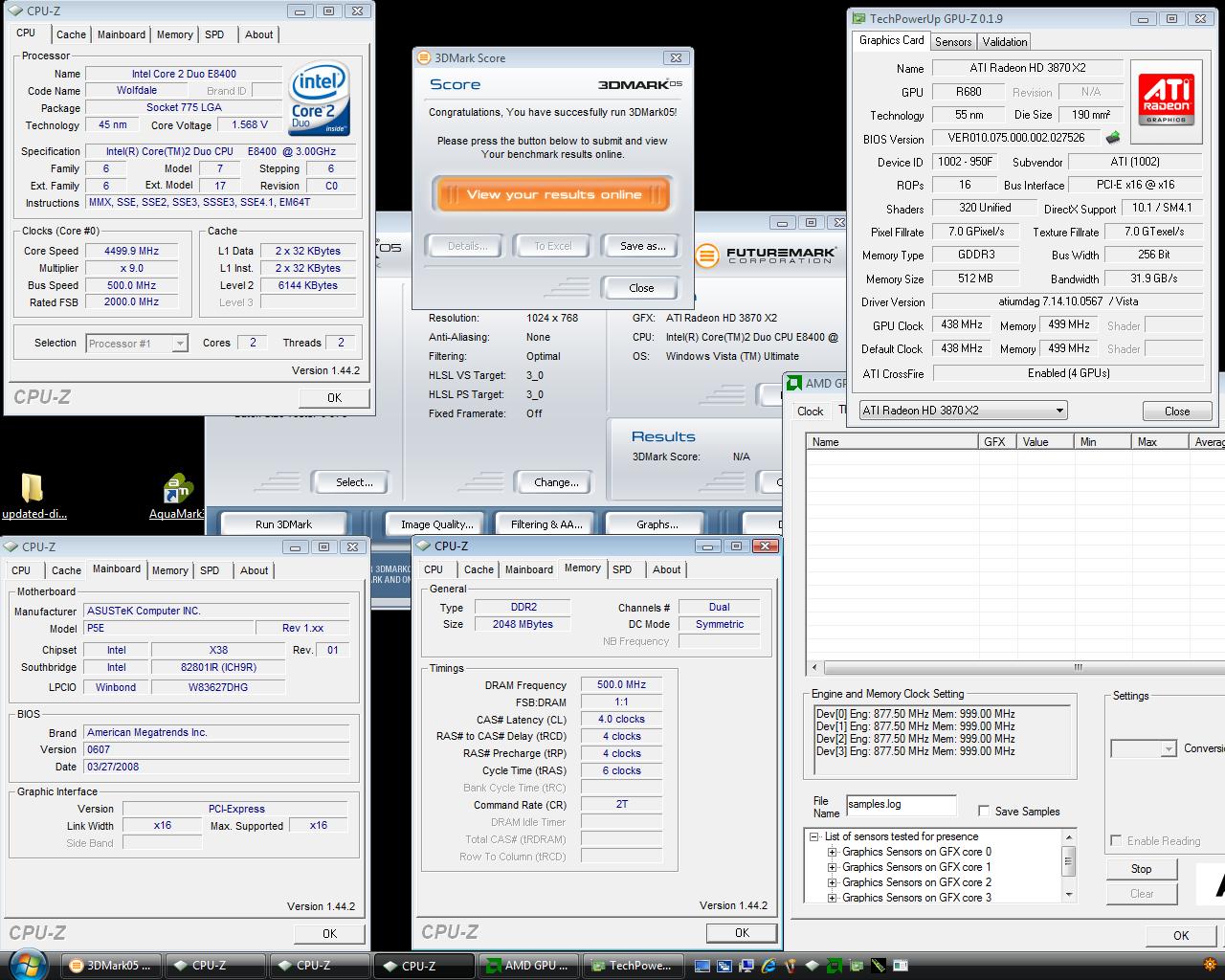Click the white diamond quick launch icon

pos(813,966)
